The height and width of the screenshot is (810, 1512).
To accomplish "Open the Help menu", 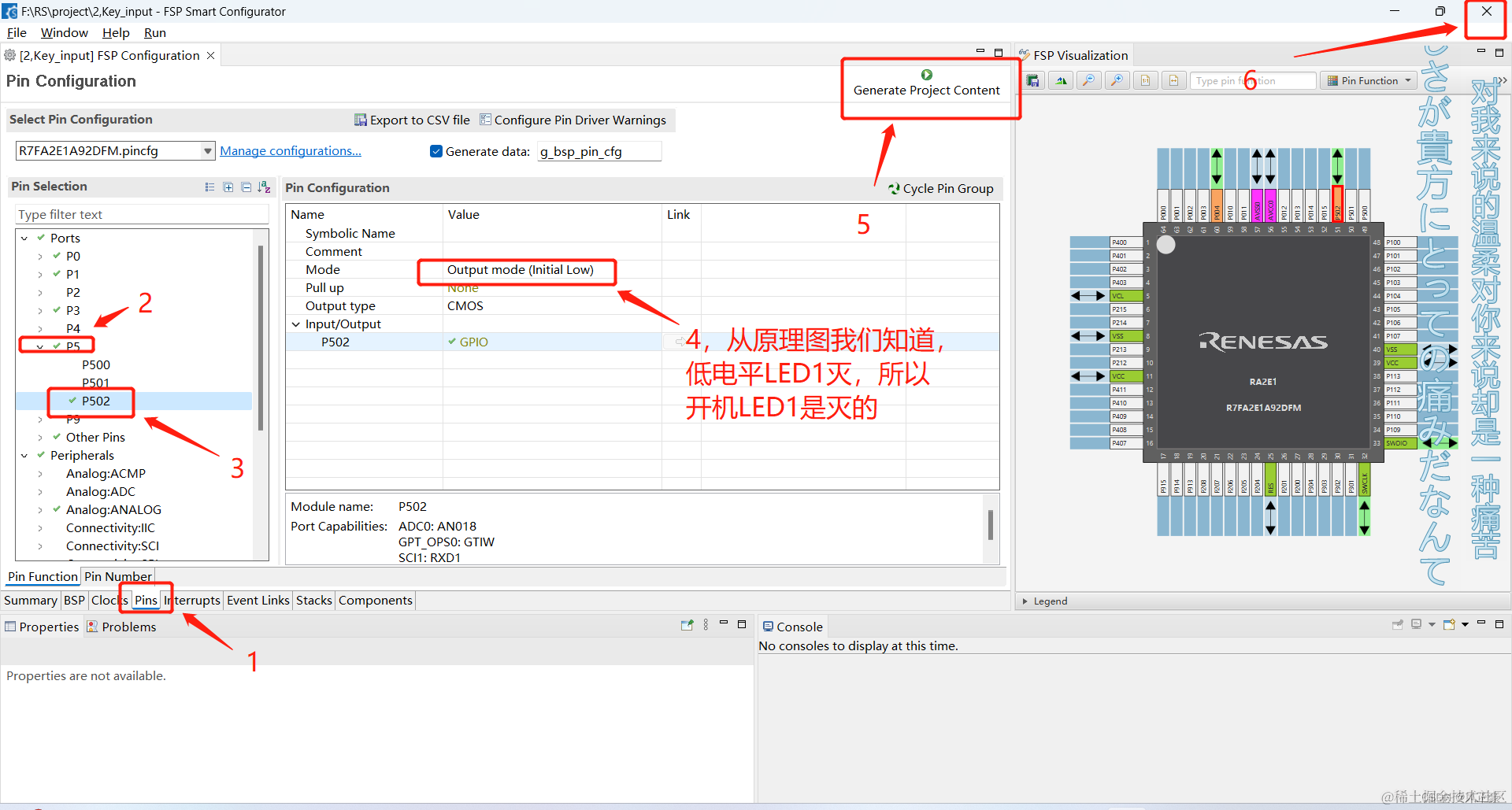I will 116,32.
